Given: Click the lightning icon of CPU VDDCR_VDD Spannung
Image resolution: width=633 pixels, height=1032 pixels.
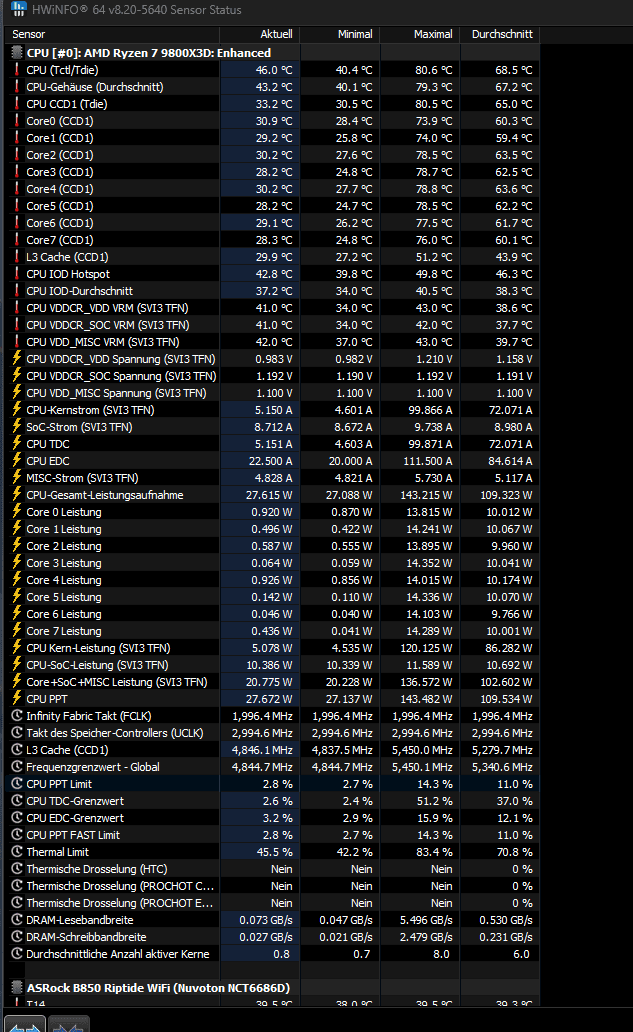Looking at the screenshot, I should pos(17,359).
